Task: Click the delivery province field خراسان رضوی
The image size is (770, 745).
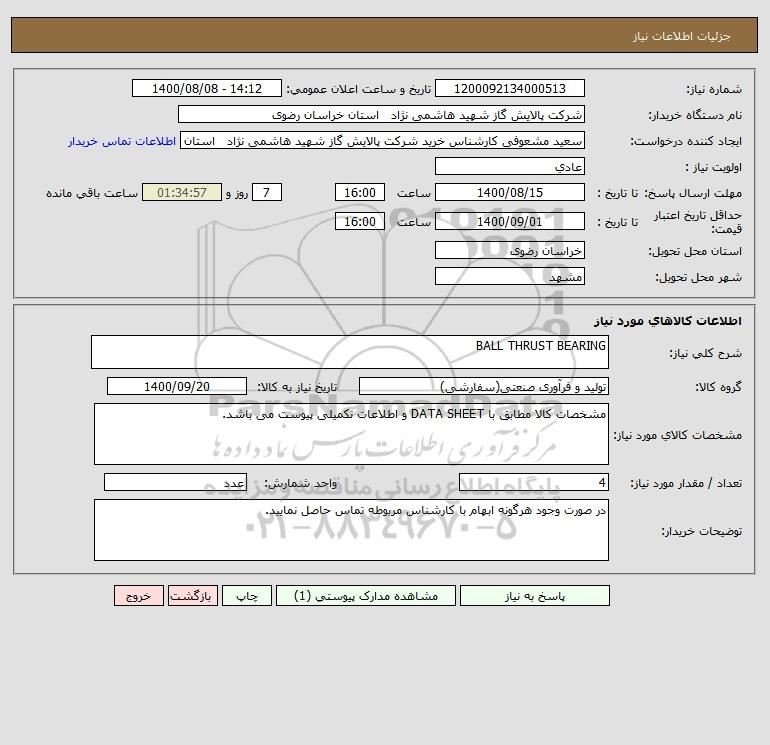Action: point(510,250)
